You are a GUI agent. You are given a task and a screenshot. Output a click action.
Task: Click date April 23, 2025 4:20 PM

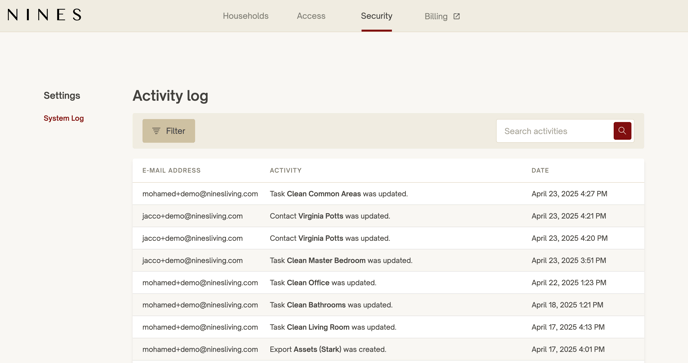pyautogui.click(x=570, y=238)
